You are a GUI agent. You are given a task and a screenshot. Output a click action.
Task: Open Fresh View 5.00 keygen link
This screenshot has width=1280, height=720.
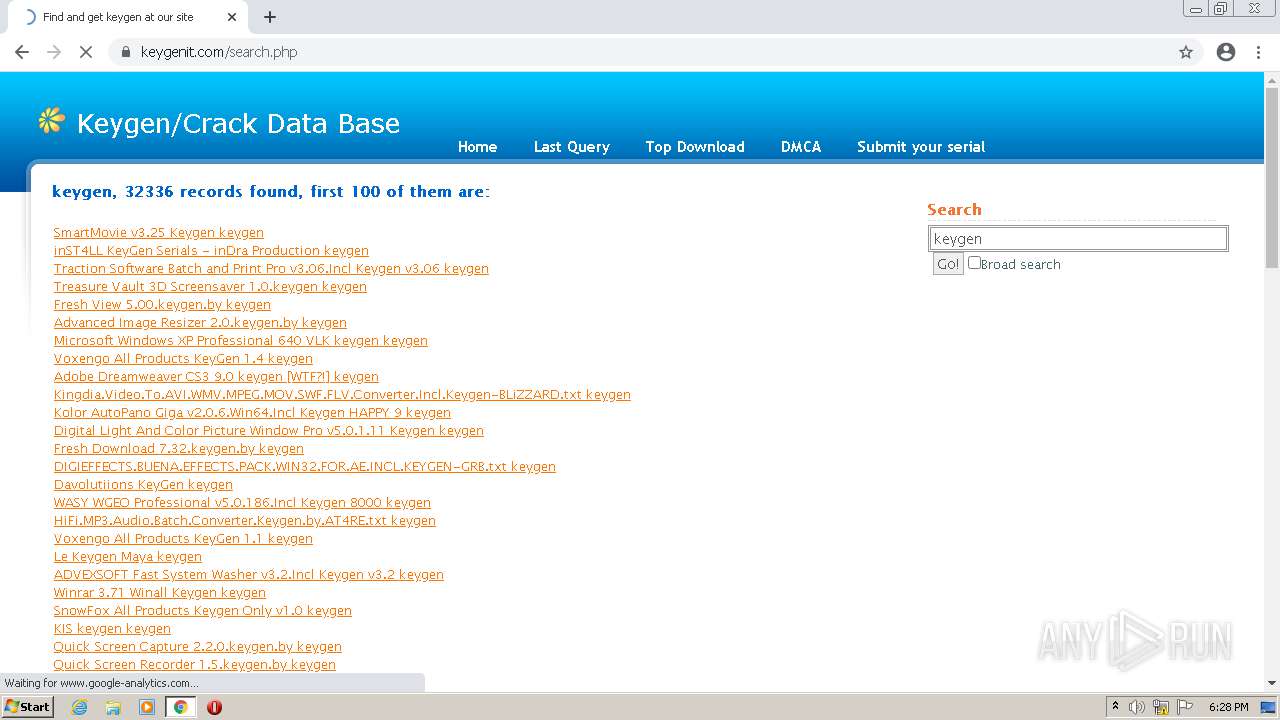[x=162, y=304]
